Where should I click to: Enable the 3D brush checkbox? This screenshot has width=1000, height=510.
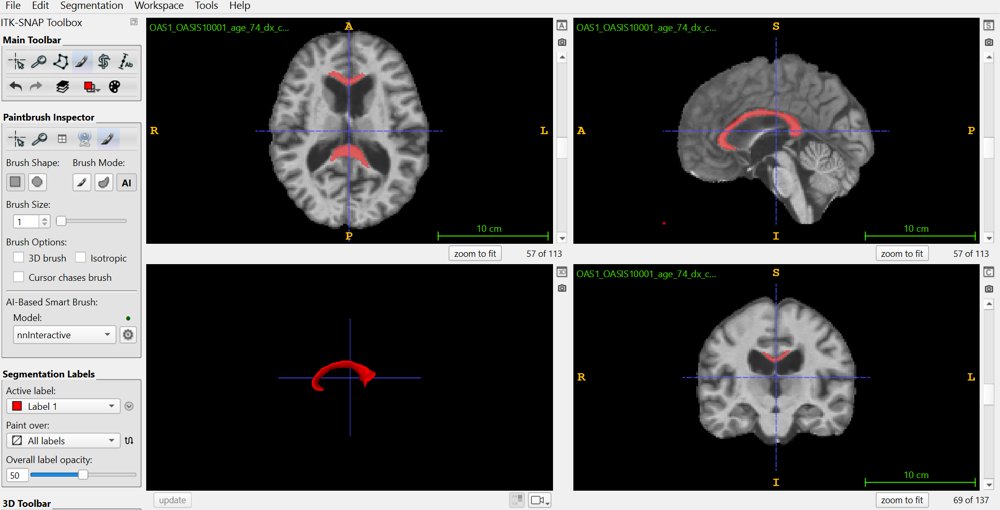18,258
